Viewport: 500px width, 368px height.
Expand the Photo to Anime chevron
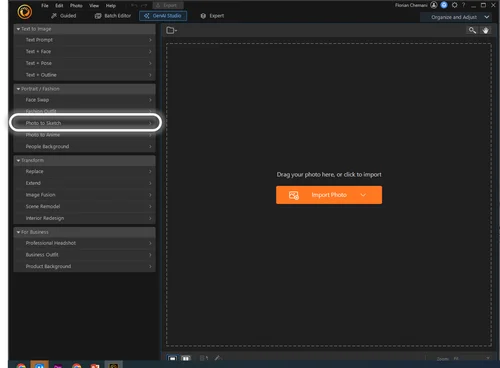pyautogui.click(x=150, y=135)
